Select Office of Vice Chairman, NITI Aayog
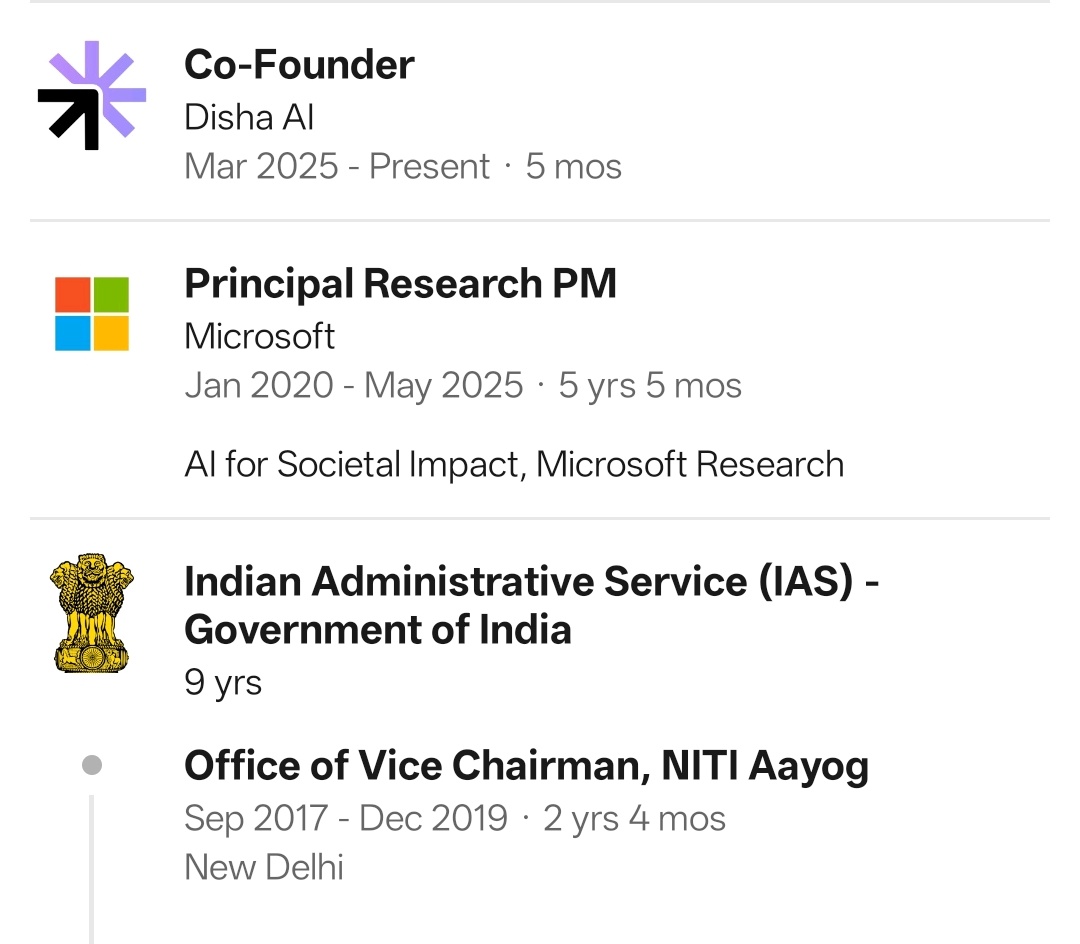Image resolution: width=1080 pixels, height=944 pixels. click(x=526, y=766)
